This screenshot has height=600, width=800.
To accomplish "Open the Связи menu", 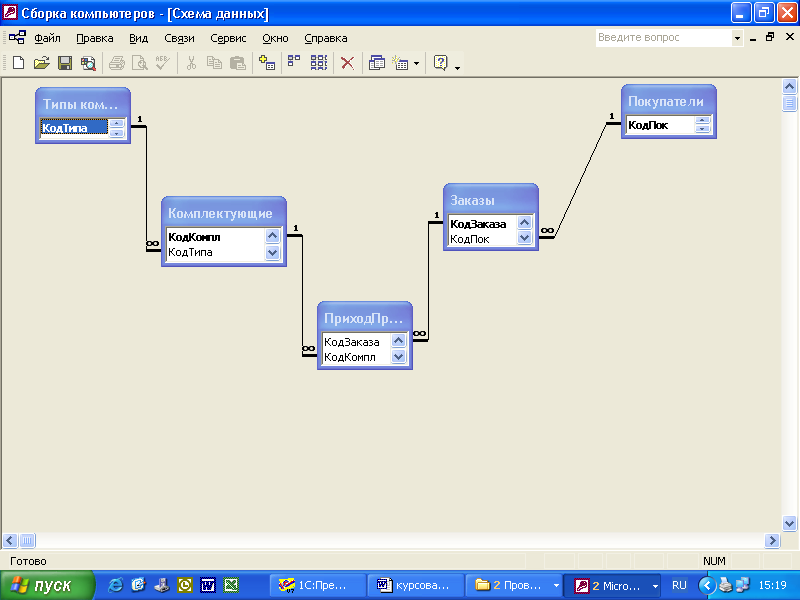I will [x=180, y=38].
